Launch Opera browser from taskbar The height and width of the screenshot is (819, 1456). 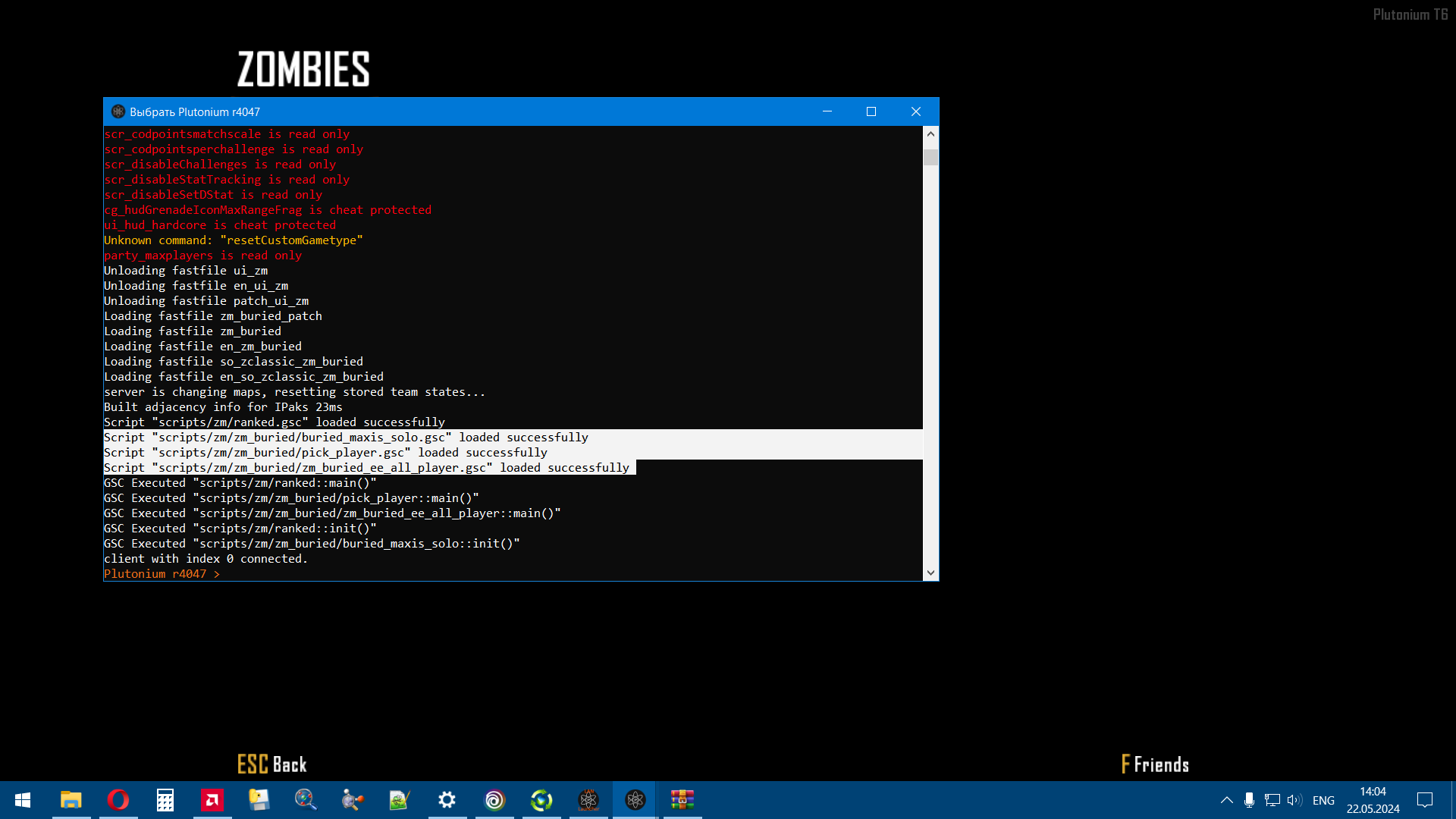pos(118,800)
